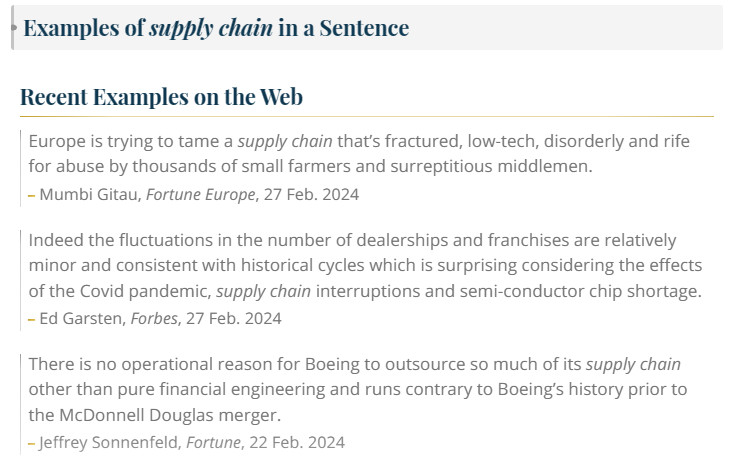734x461 pixels.
Task: Click the "Recent Examples on the Web" heading
Action: 161,97
